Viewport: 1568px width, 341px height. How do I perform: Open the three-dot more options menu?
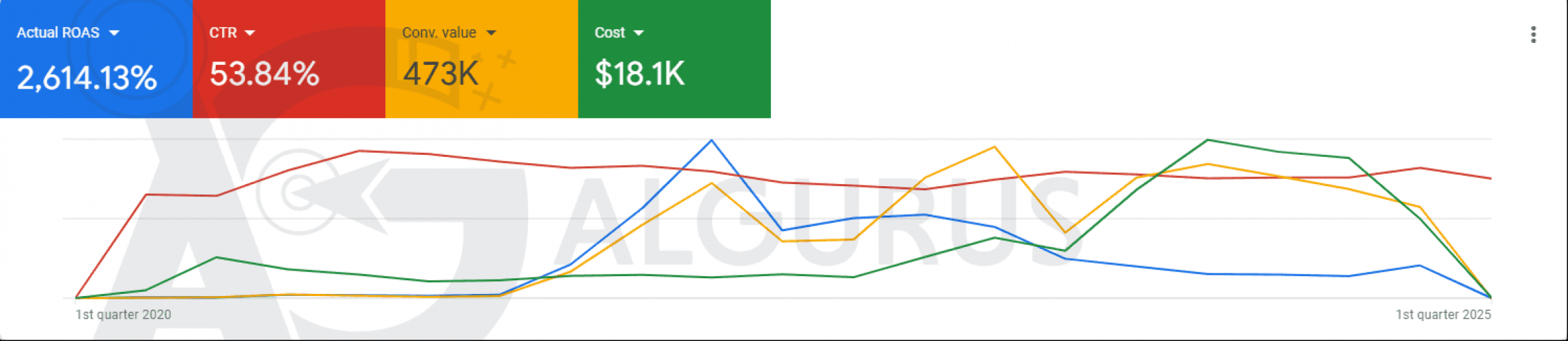[x=1533, y=35]
